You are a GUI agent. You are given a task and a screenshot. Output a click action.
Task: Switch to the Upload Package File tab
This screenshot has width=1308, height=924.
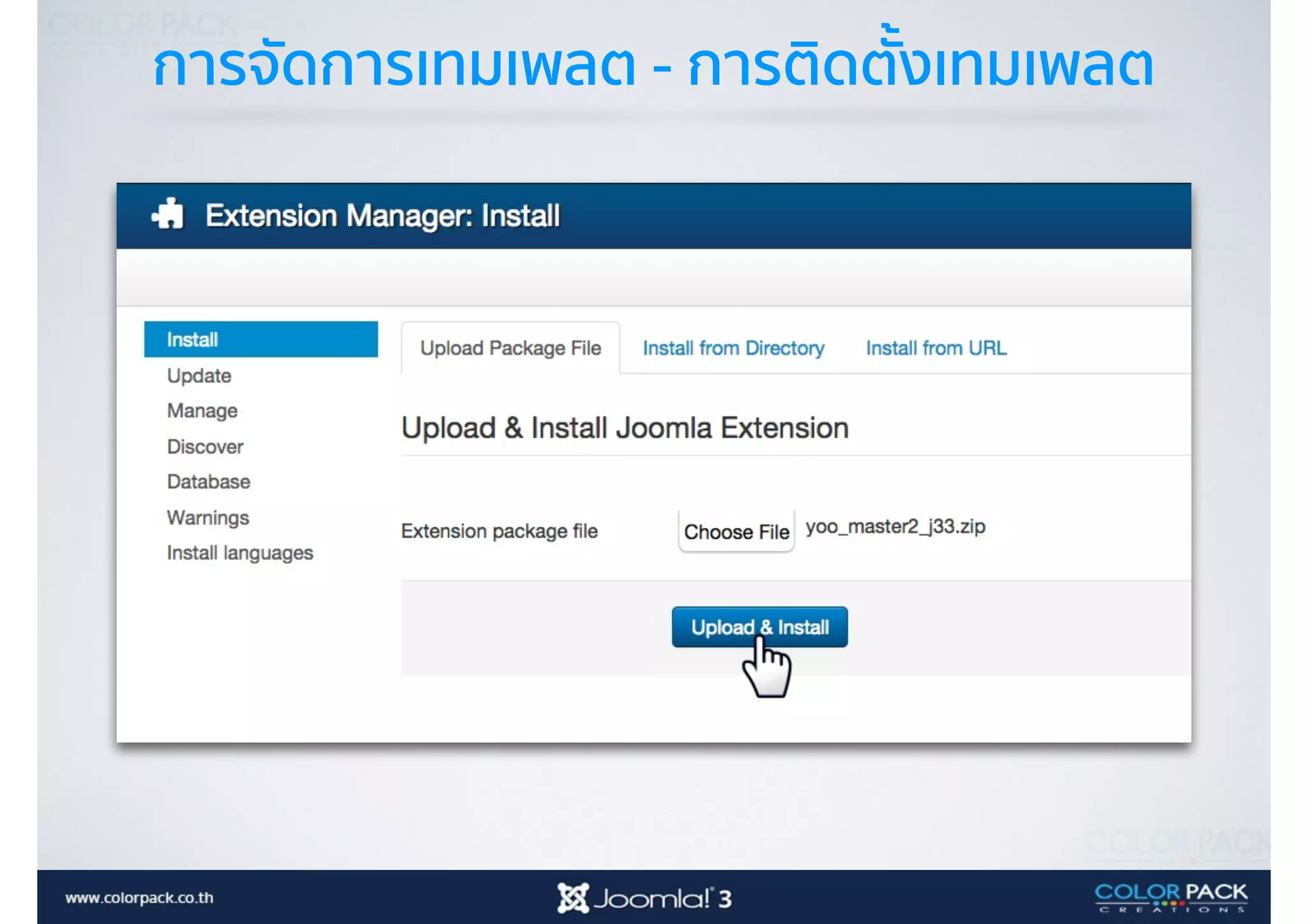(x=510, y=348)
